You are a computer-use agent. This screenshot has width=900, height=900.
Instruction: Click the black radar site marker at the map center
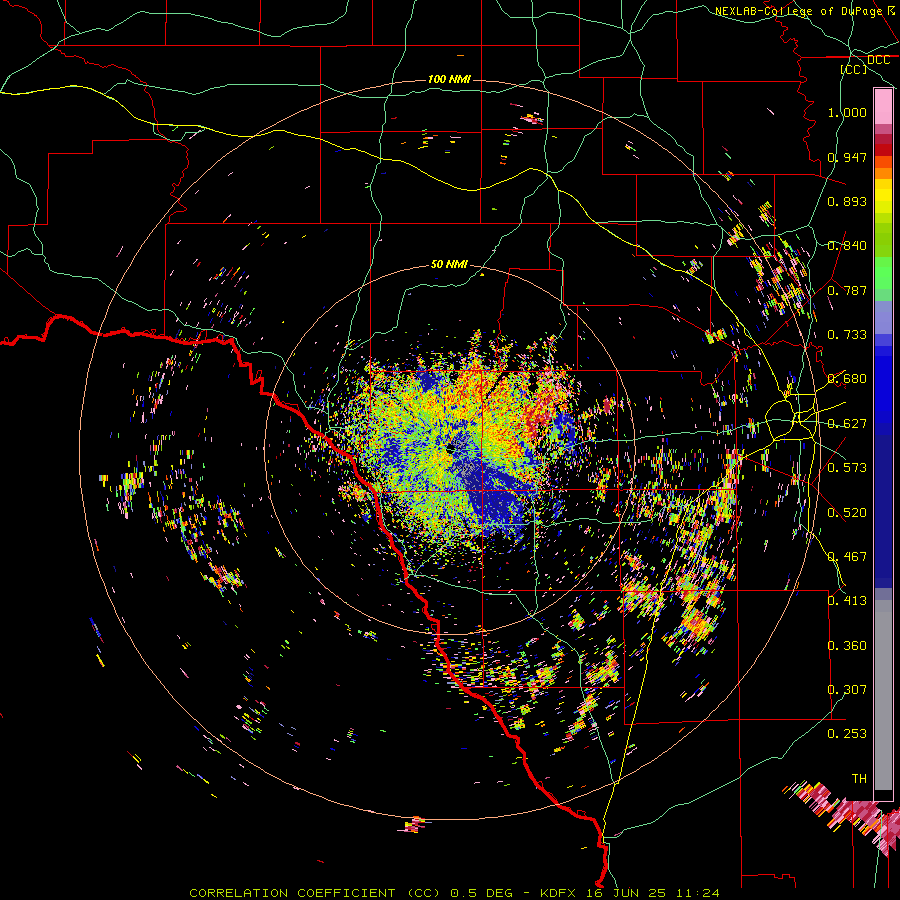click(452, 448)
